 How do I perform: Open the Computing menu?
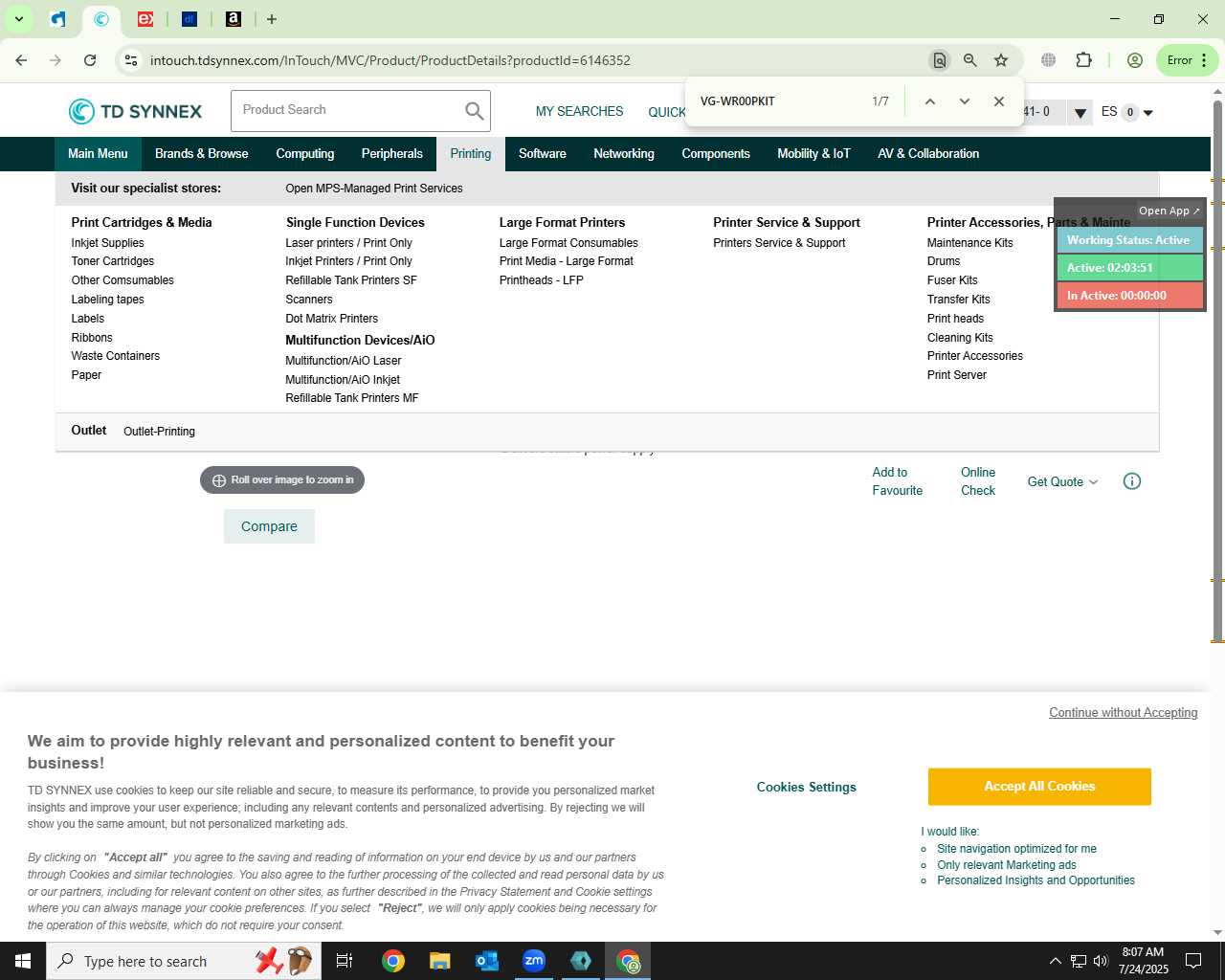(305, 154)
